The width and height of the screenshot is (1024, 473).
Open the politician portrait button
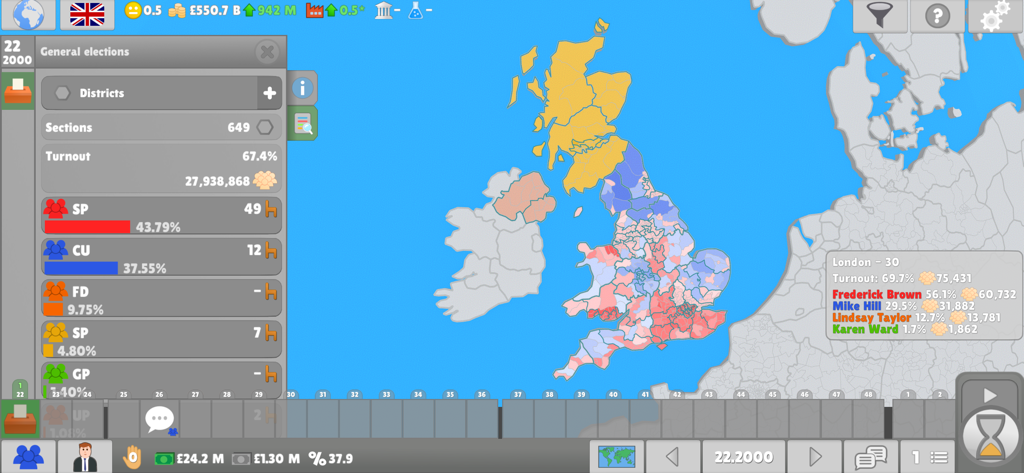point(85,457)
